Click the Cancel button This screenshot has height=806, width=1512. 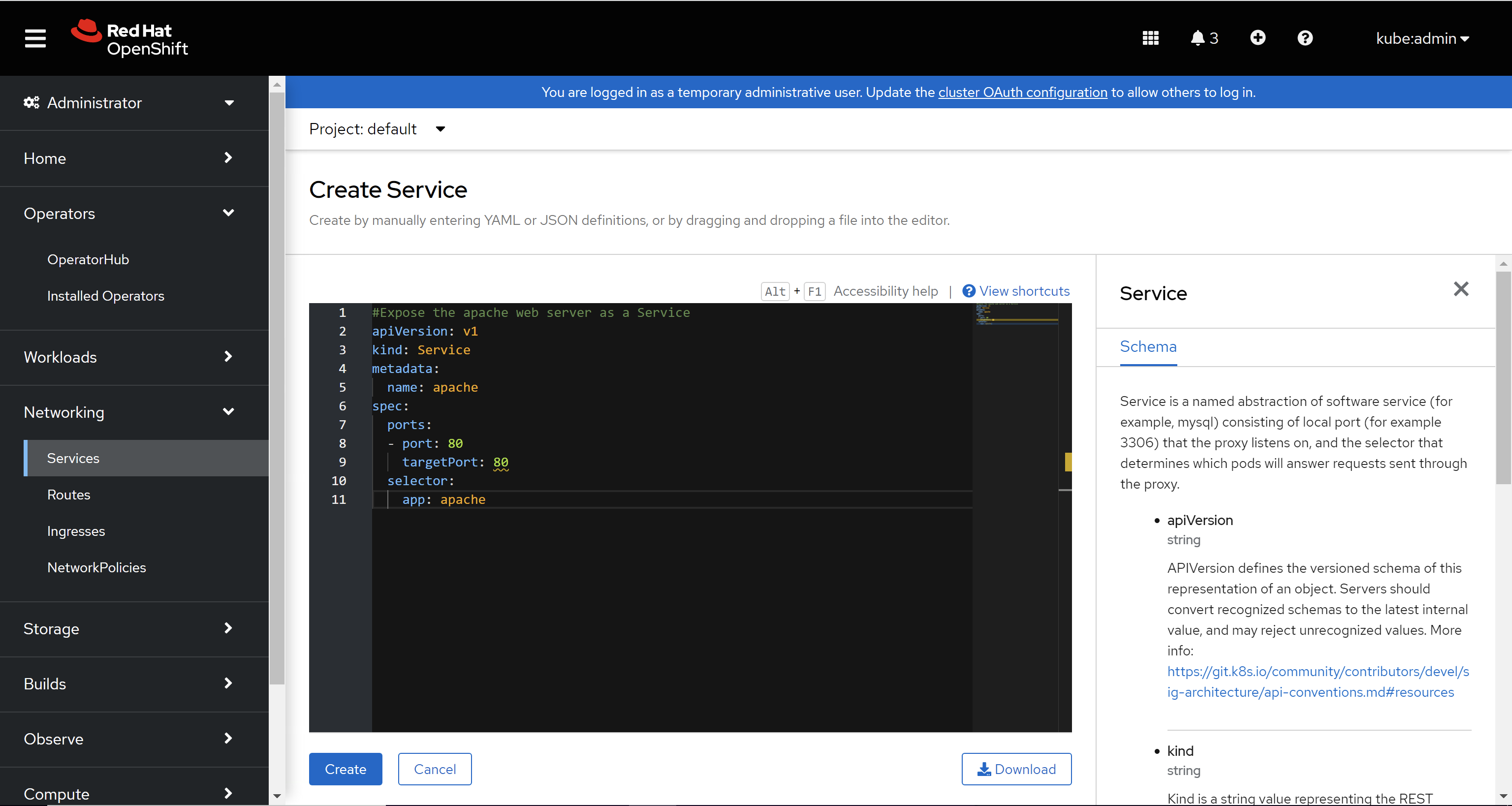(x=434, y=769)
